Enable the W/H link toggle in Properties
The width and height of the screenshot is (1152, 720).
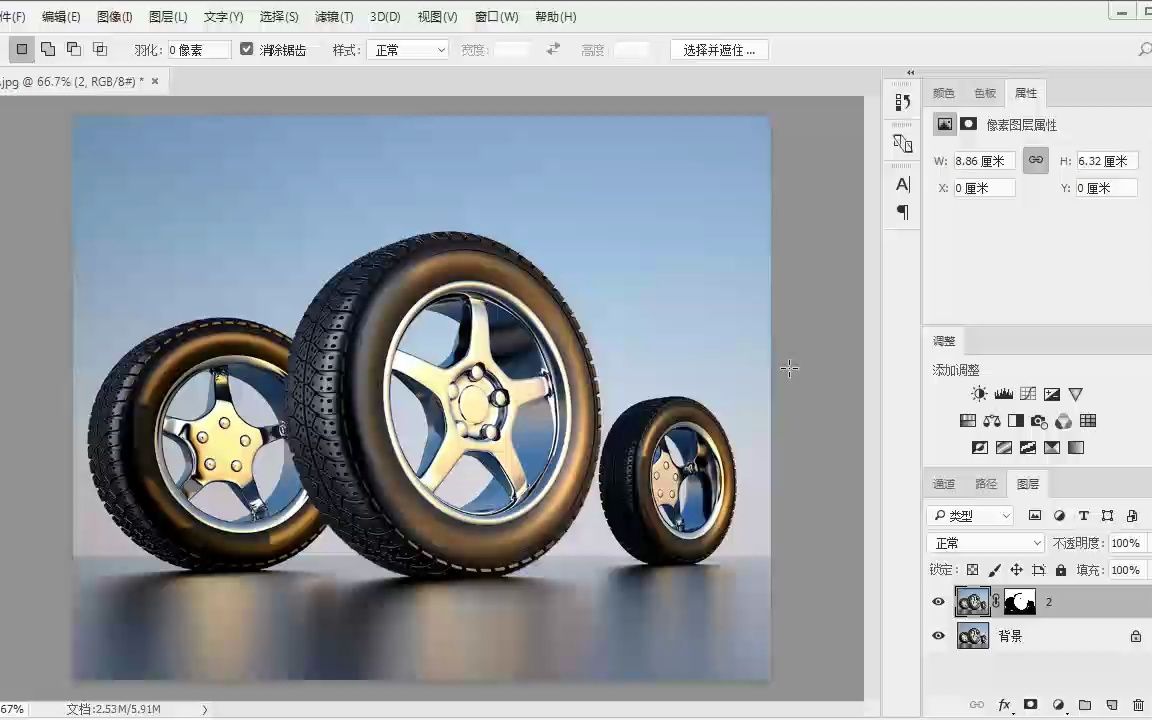pyautogui.click(x=1036, y=160)
